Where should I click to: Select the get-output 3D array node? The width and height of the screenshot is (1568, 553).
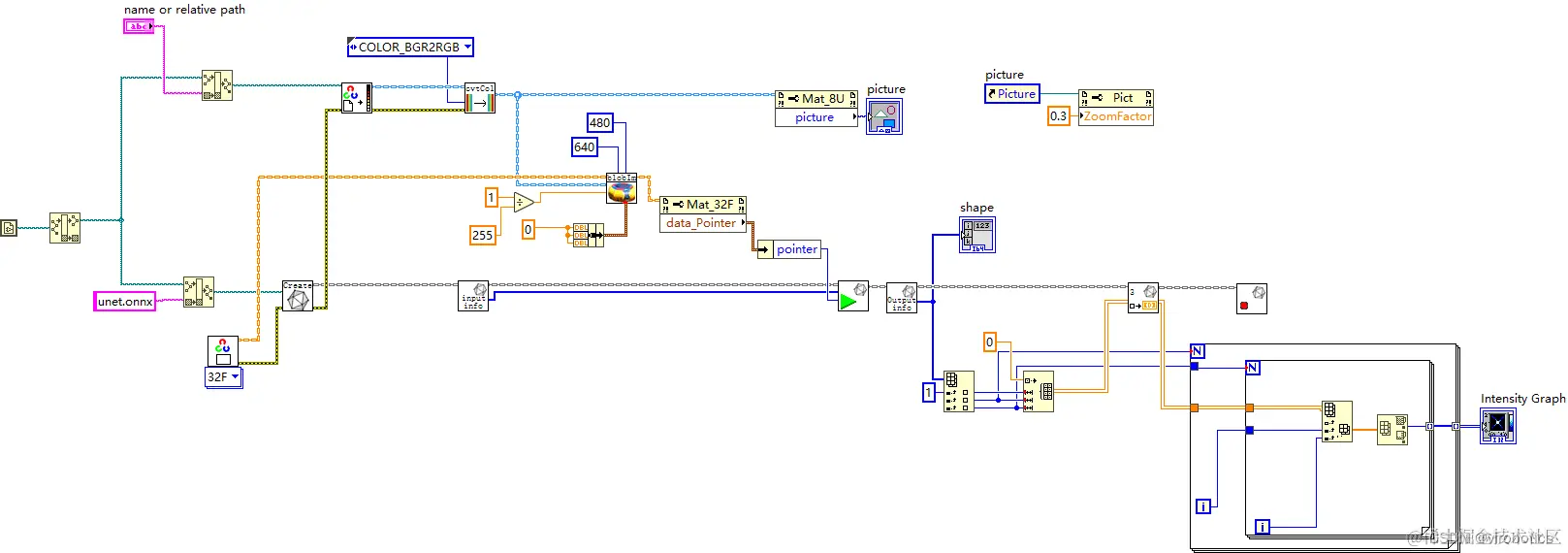tap(1143, 298)
